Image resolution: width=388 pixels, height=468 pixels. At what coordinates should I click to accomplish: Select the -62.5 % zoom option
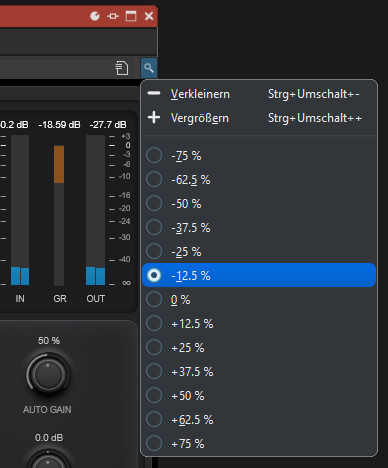(x=259, y=180)
